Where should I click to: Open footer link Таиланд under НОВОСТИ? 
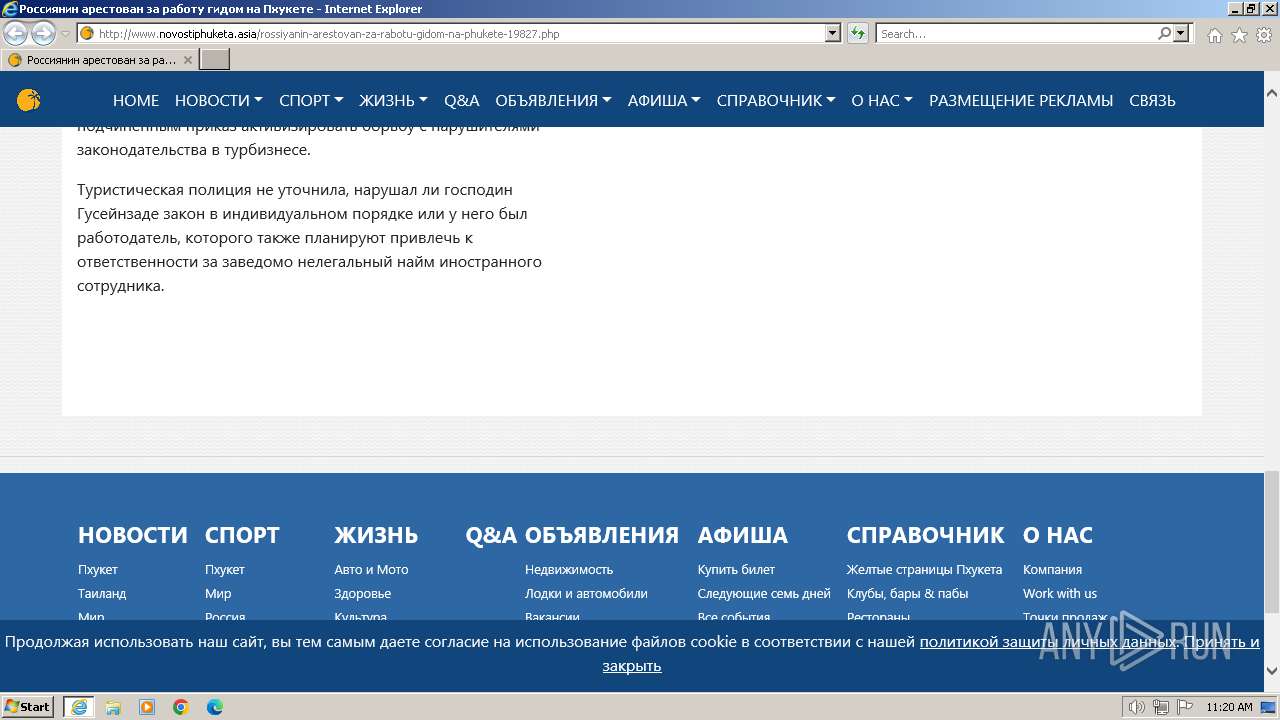tap(102, 593)
